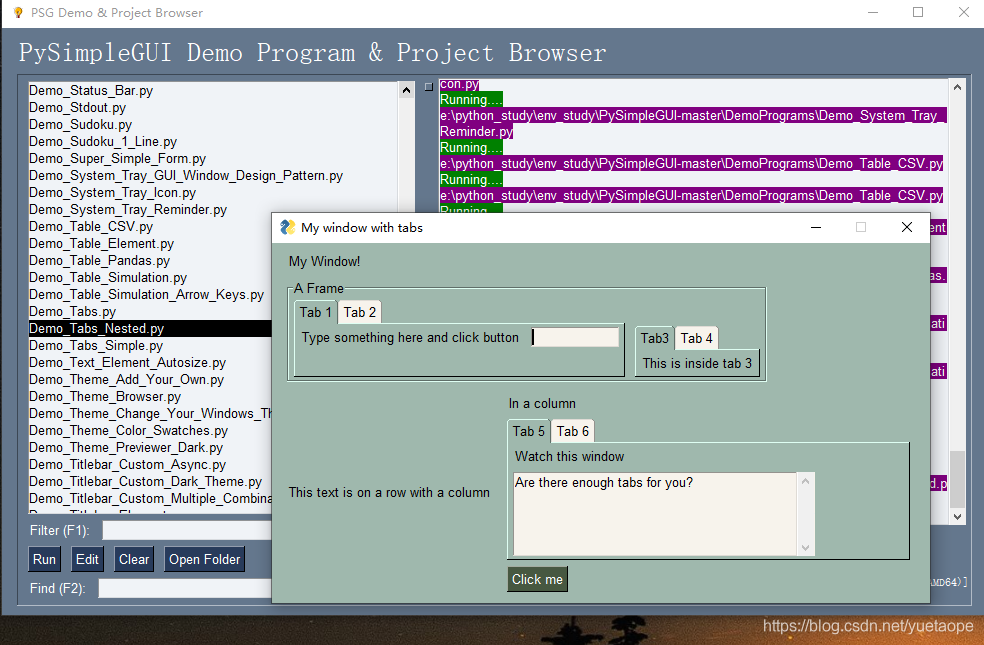
Task: Click the multiline box scroll-up arrow
Action: point(805,481)
